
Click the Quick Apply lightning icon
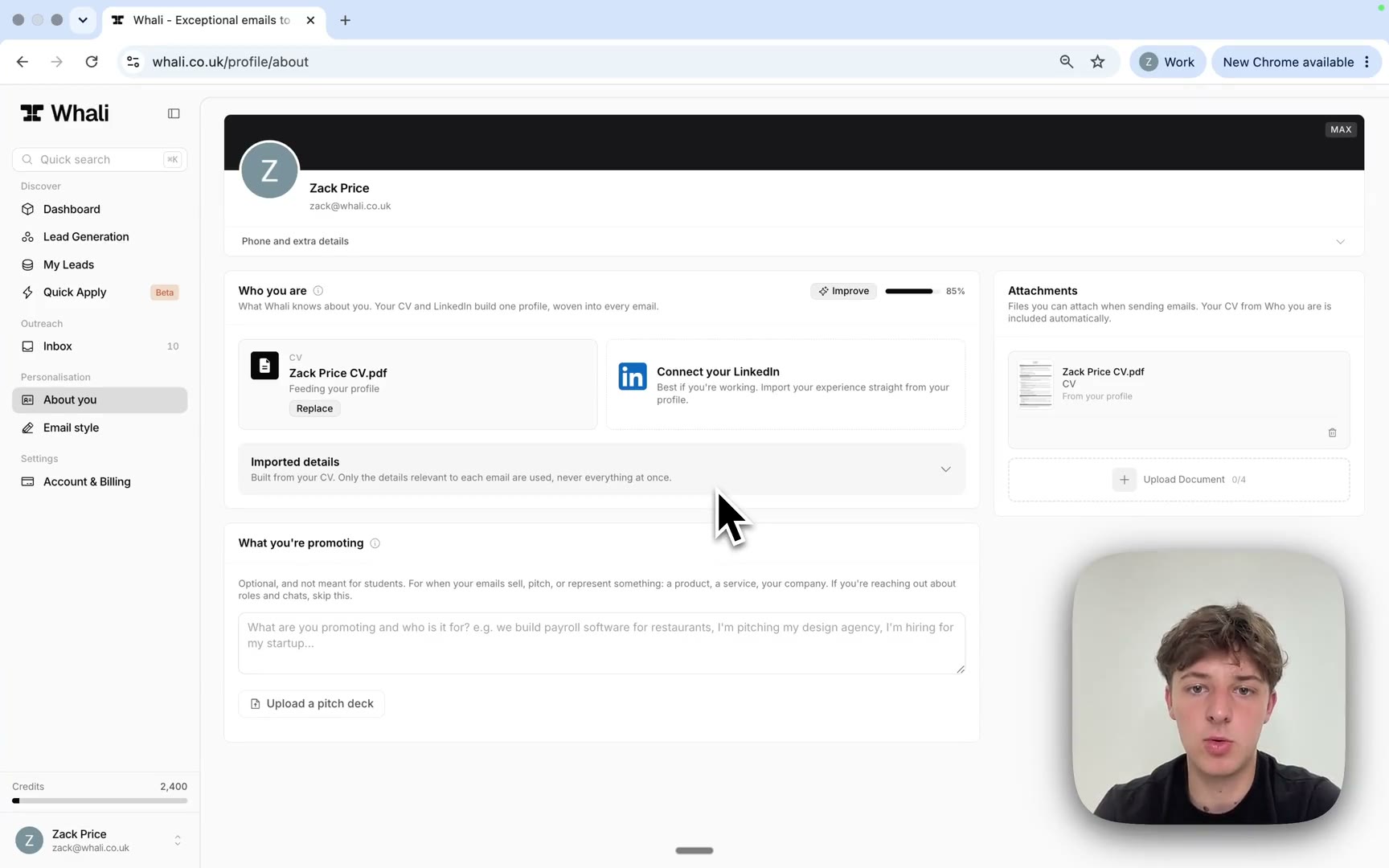click(28, 293)
